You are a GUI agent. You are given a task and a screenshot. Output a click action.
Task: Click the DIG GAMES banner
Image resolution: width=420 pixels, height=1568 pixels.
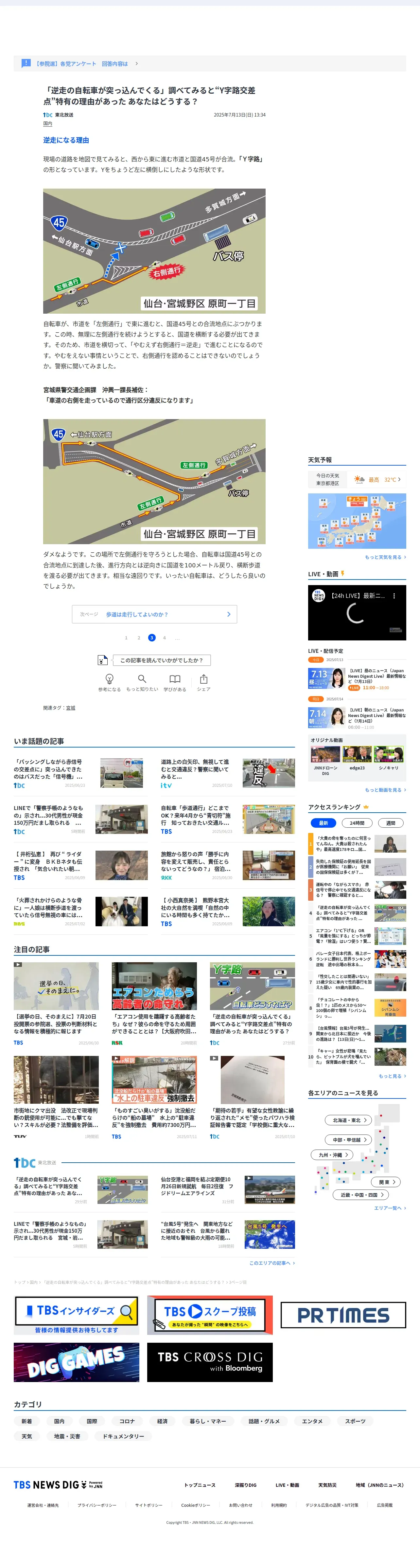click(x=77, y=1362)
